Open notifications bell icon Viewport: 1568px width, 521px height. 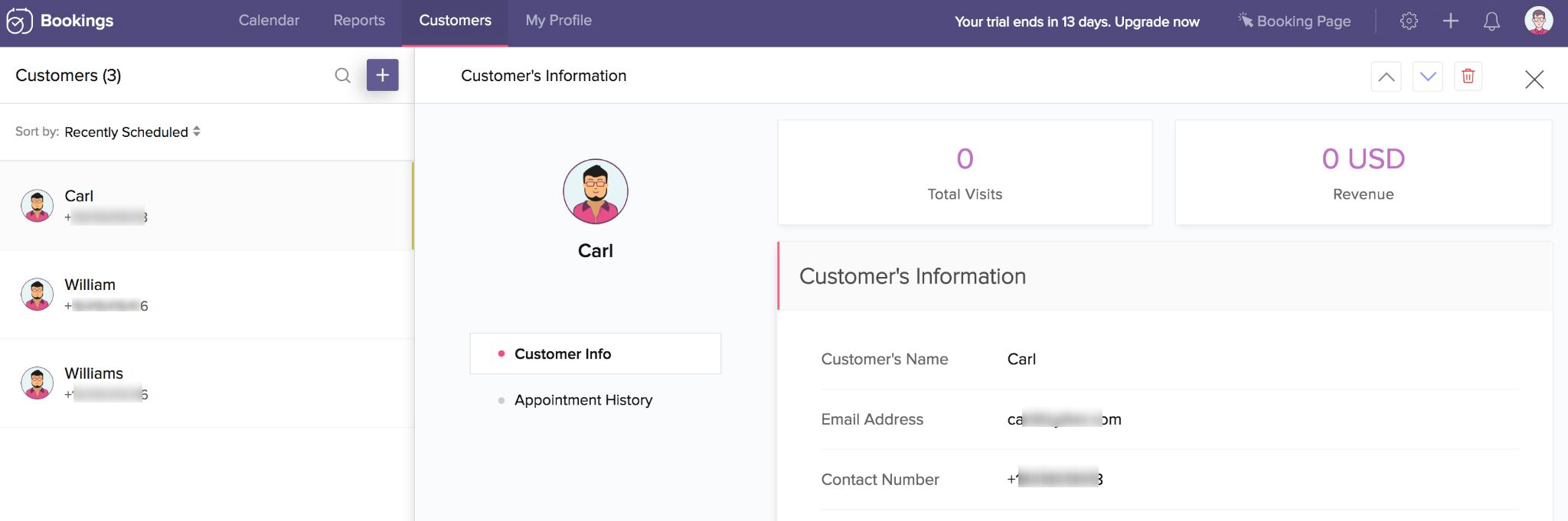(1491, 21)
